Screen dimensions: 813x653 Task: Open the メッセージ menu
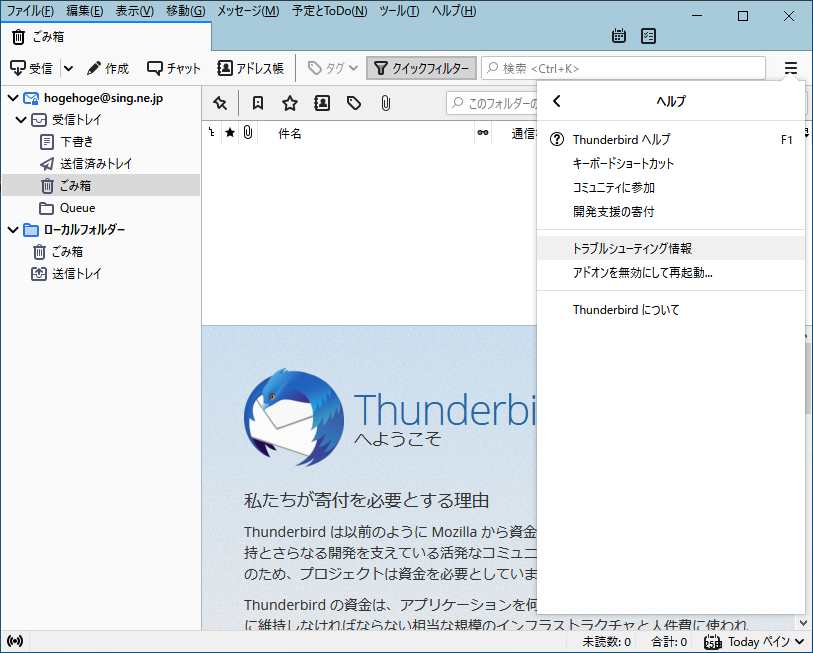[248, 11]
